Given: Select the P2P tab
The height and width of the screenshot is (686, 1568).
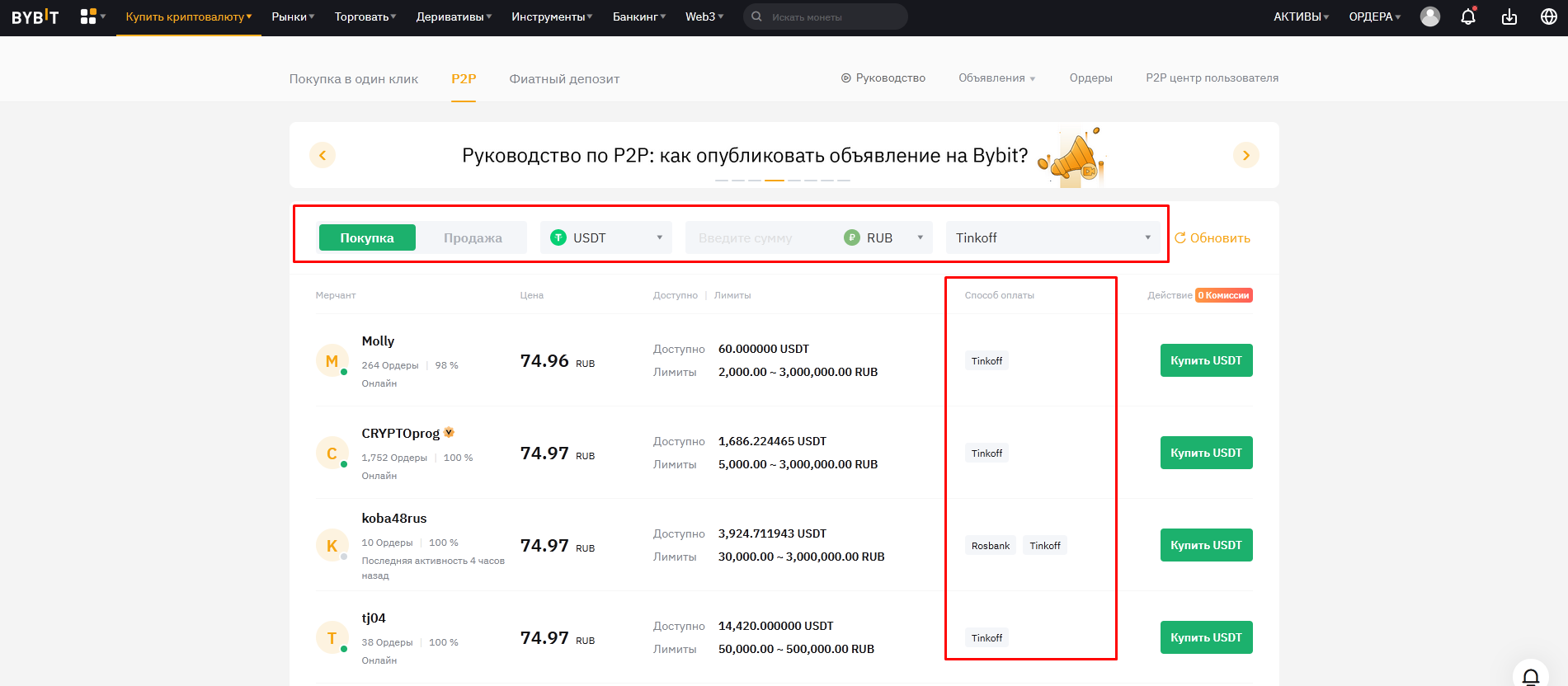Looking at the screenshot, I should point(464,79).
